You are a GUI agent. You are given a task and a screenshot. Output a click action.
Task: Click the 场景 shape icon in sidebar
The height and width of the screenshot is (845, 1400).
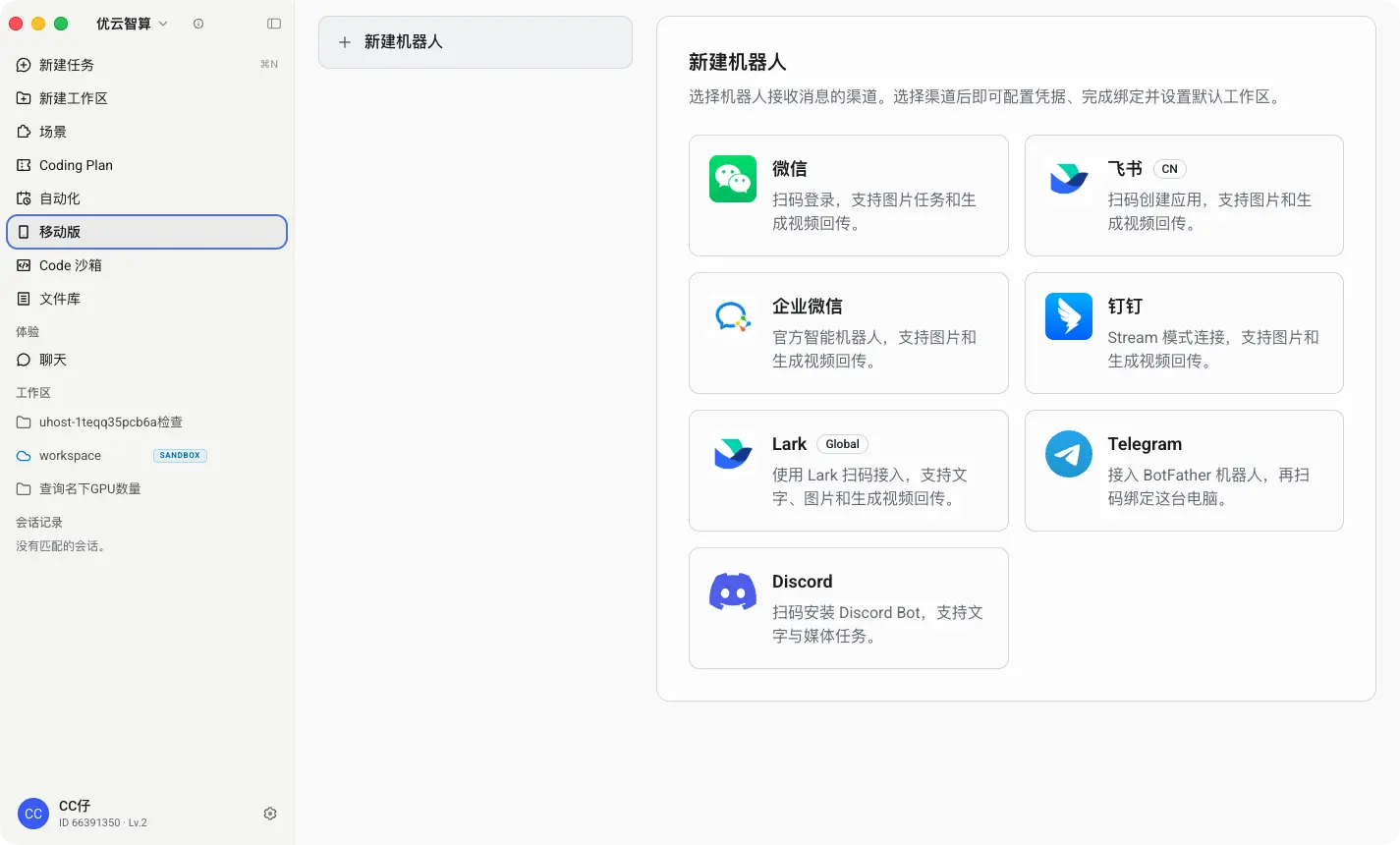pos(24,132)
